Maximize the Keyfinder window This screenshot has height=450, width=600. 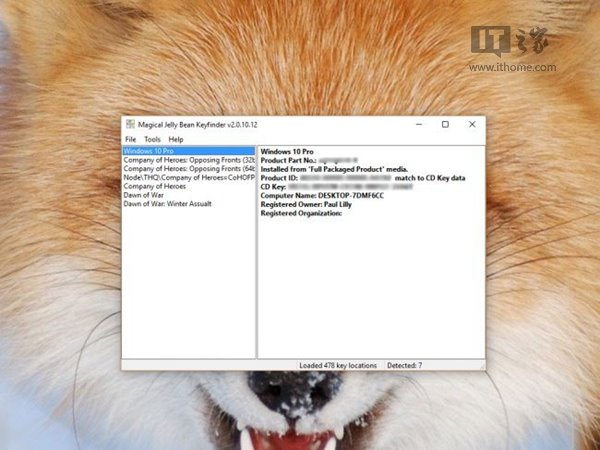click(445, 124)
